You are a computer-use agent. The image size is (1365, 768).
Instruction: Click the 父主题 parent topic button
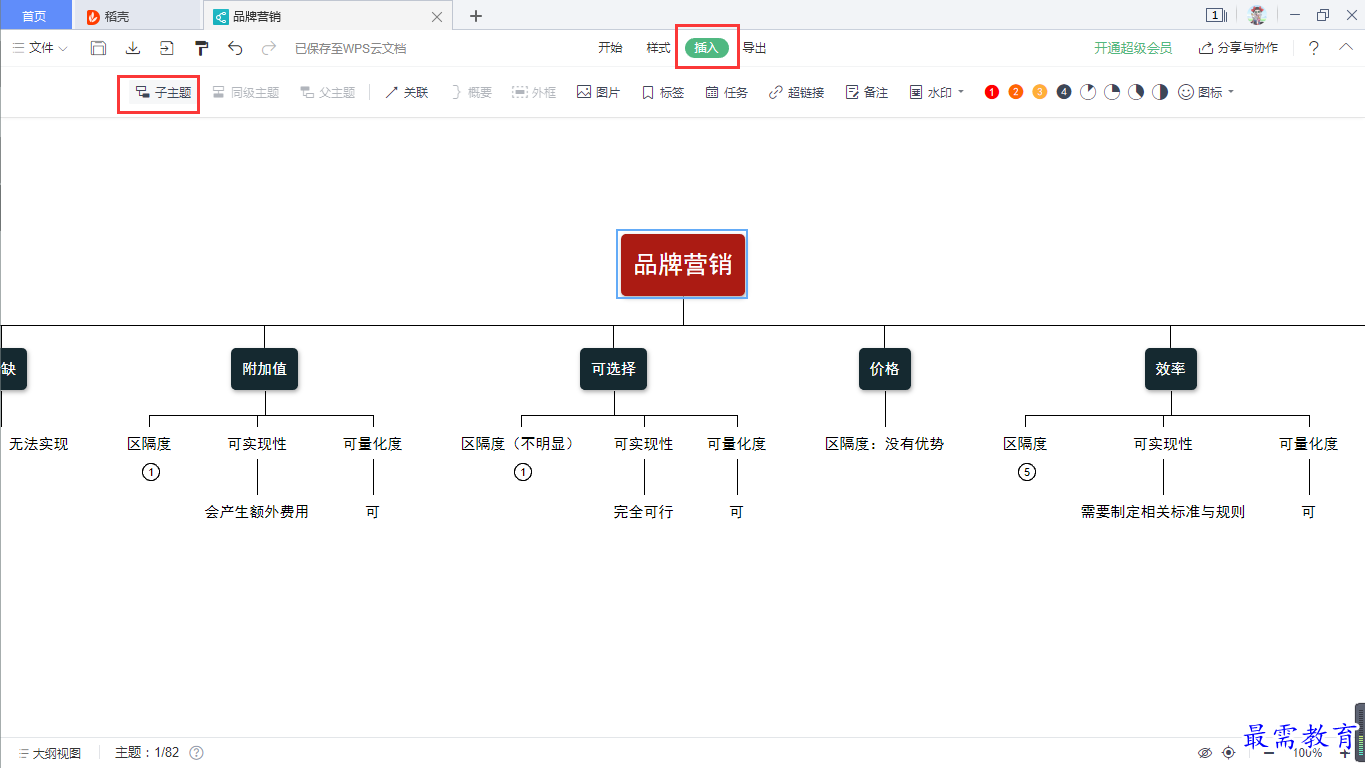pos(328,92)
